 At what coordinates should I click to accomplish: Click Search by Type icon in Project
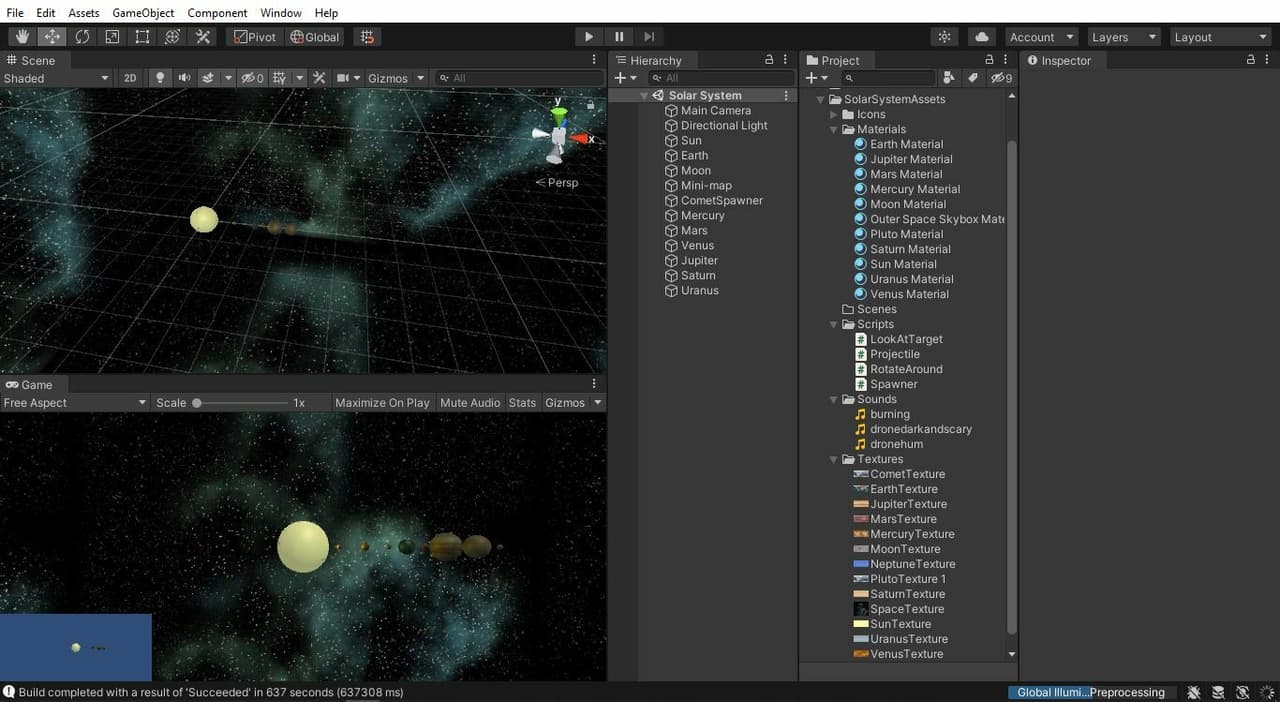click(949, 78)
